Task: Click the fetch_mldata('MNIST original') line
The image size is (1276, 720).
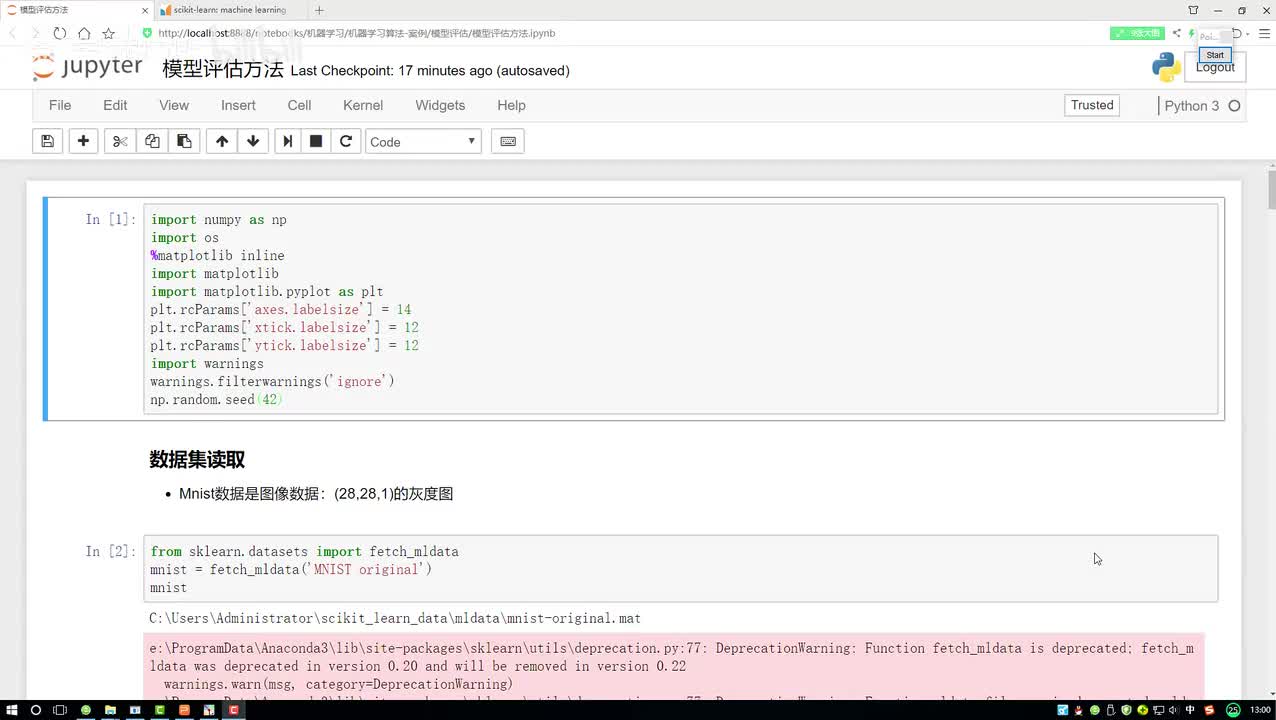Action: point(291,570)
